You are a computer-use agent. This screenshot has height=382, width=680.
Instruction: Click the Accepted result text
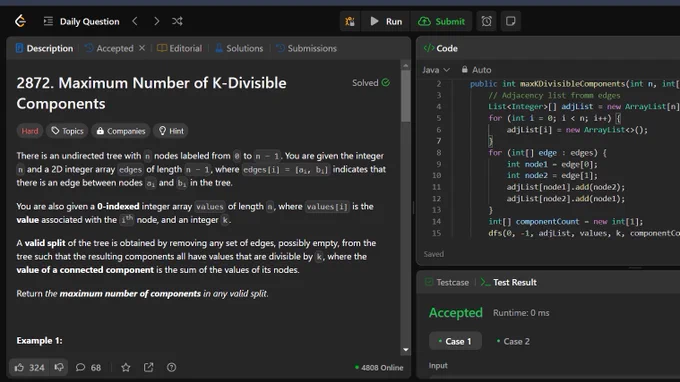pos(456,313)
